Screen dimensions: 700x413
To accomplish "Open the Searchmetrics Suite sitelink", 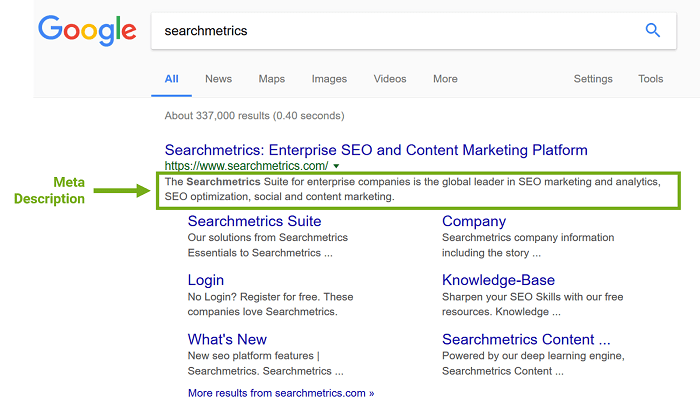I will pos(254,221).
